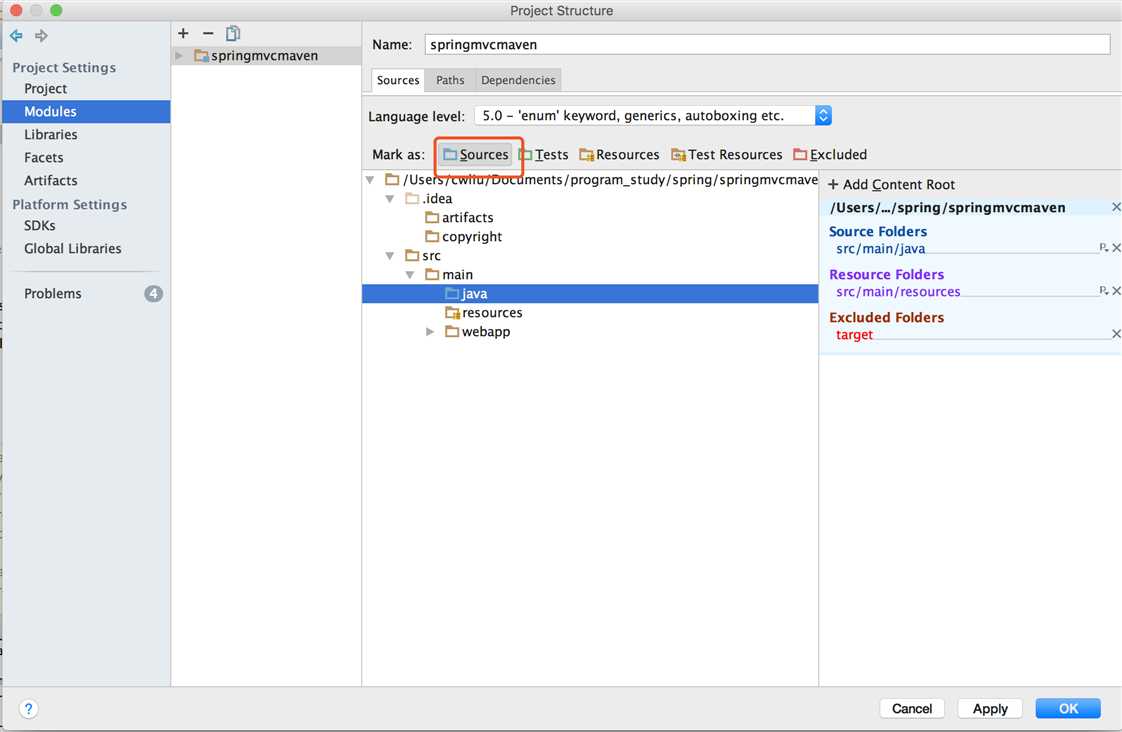This screenshot has height=732, width=1122.
Task: Collapse the main folder
Action: 410,275
